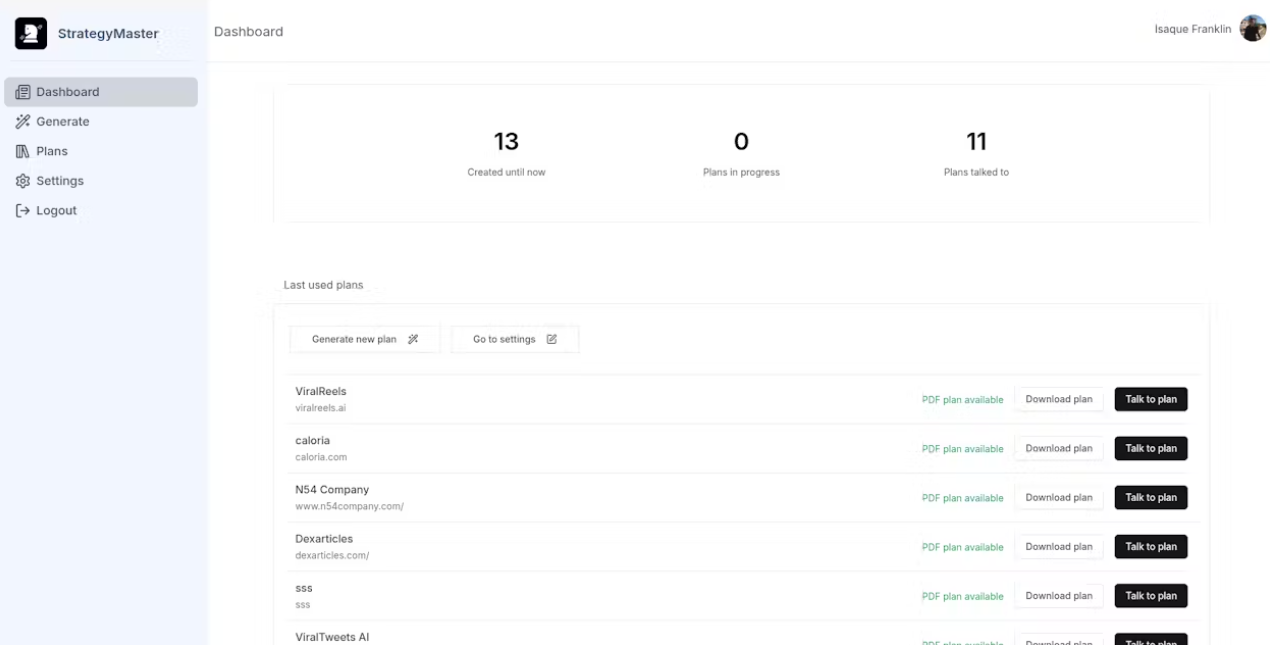Open the Dashboard menu item
1270x645 pixels.
click(x=101, y=92)
